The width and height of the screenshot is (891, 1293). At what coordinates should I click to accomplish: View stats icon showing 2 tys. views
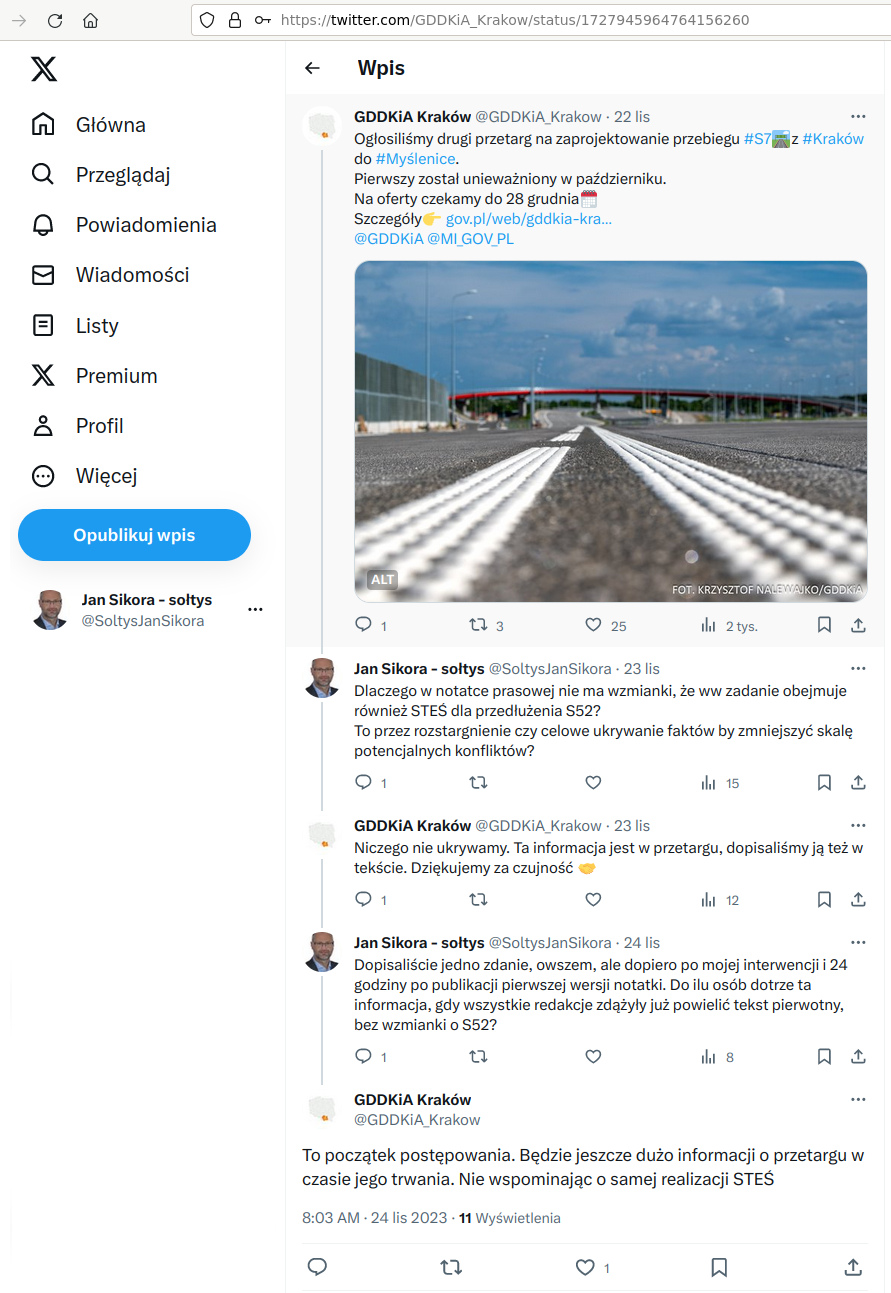(x=708, y=625)
